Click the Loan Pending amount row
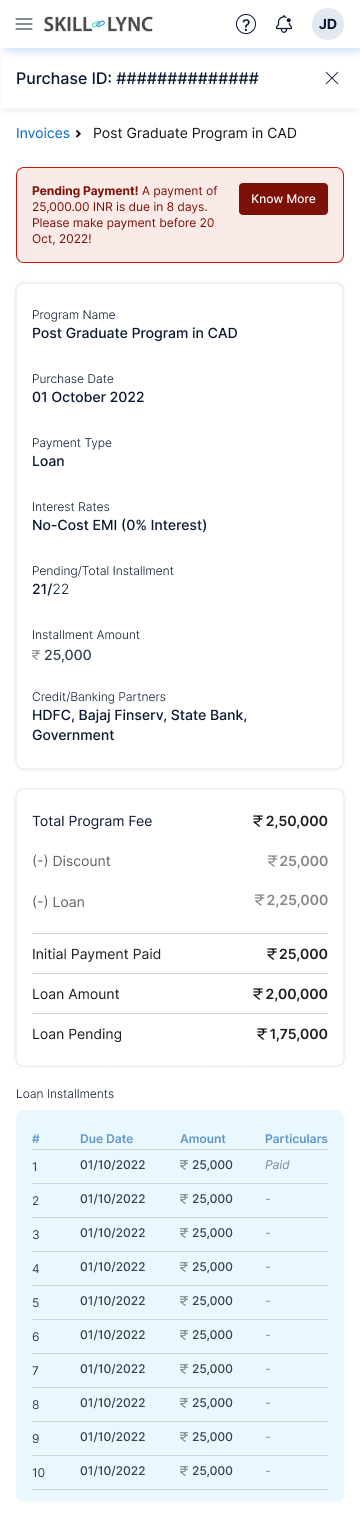The width and height of the screenshot is (360, 1534). tap(180, 1034)
